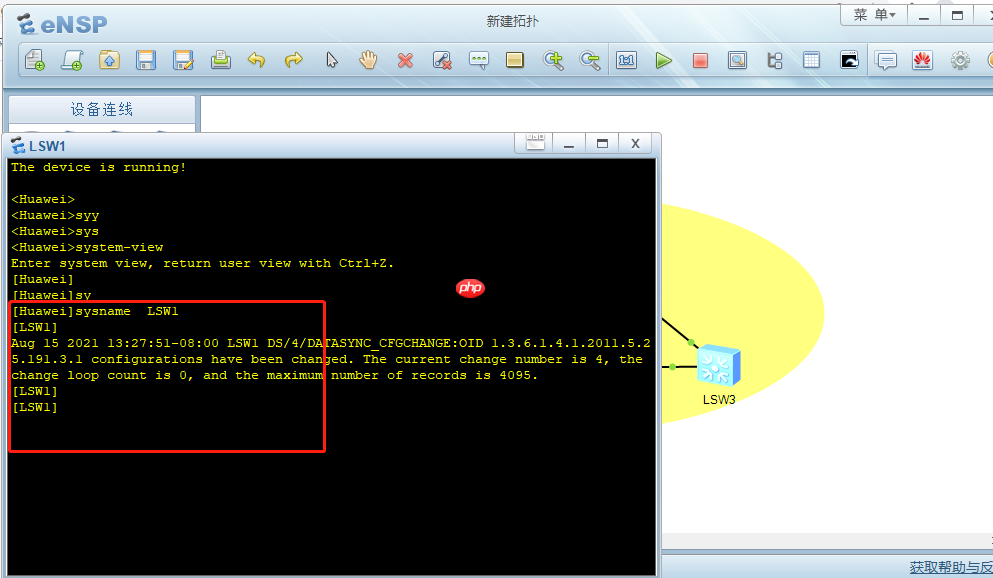Image resolution: width=993 pixels, height=578 pixels.
Task: Close the LSW1 terminal window
Action: (x=635, y=143)
